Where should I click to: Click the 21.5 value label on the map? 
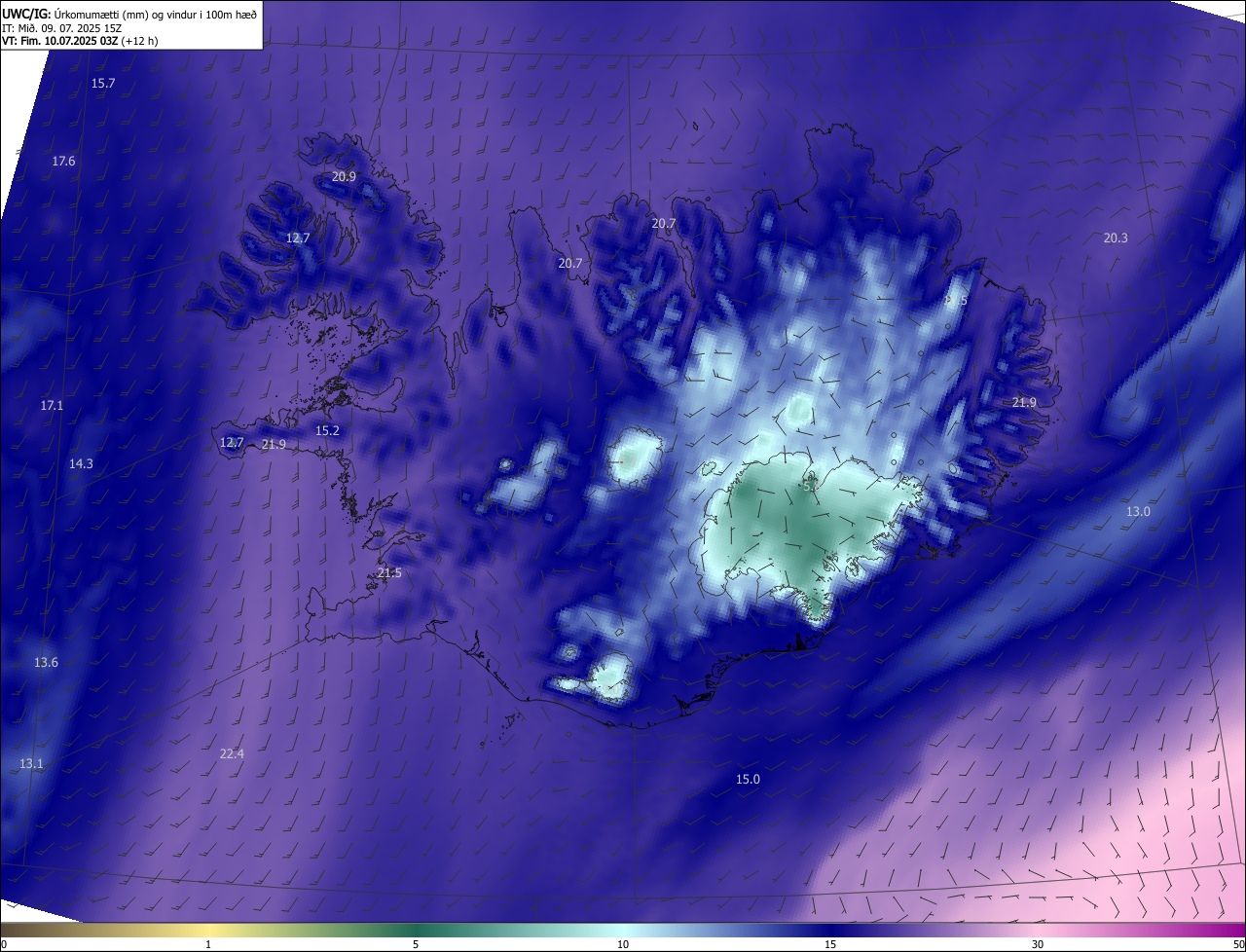[389, 572]
